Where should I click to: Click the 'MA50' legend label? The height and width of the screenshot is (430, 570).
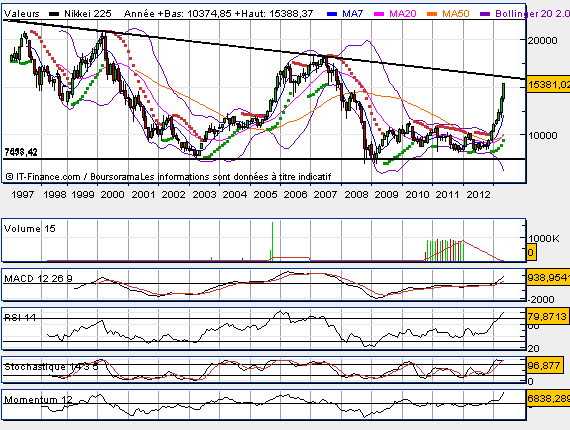point(455,14)
